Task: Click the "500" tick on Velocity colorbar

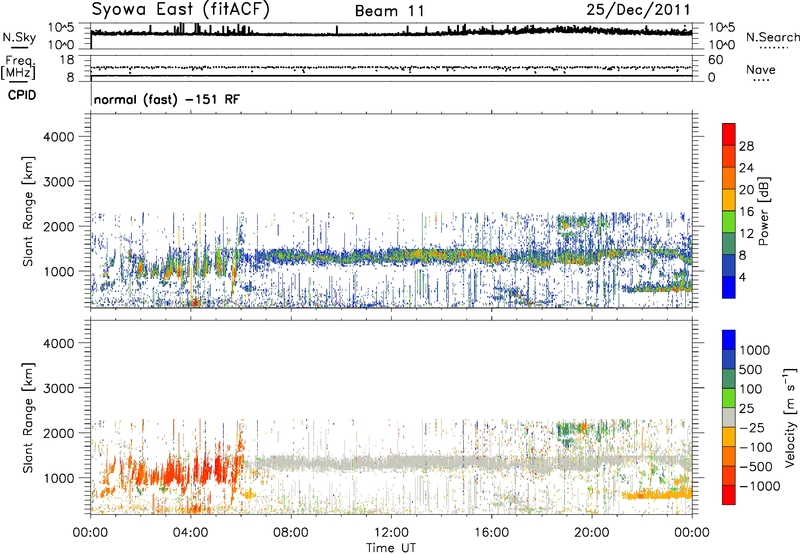Action: pos(753,369)
